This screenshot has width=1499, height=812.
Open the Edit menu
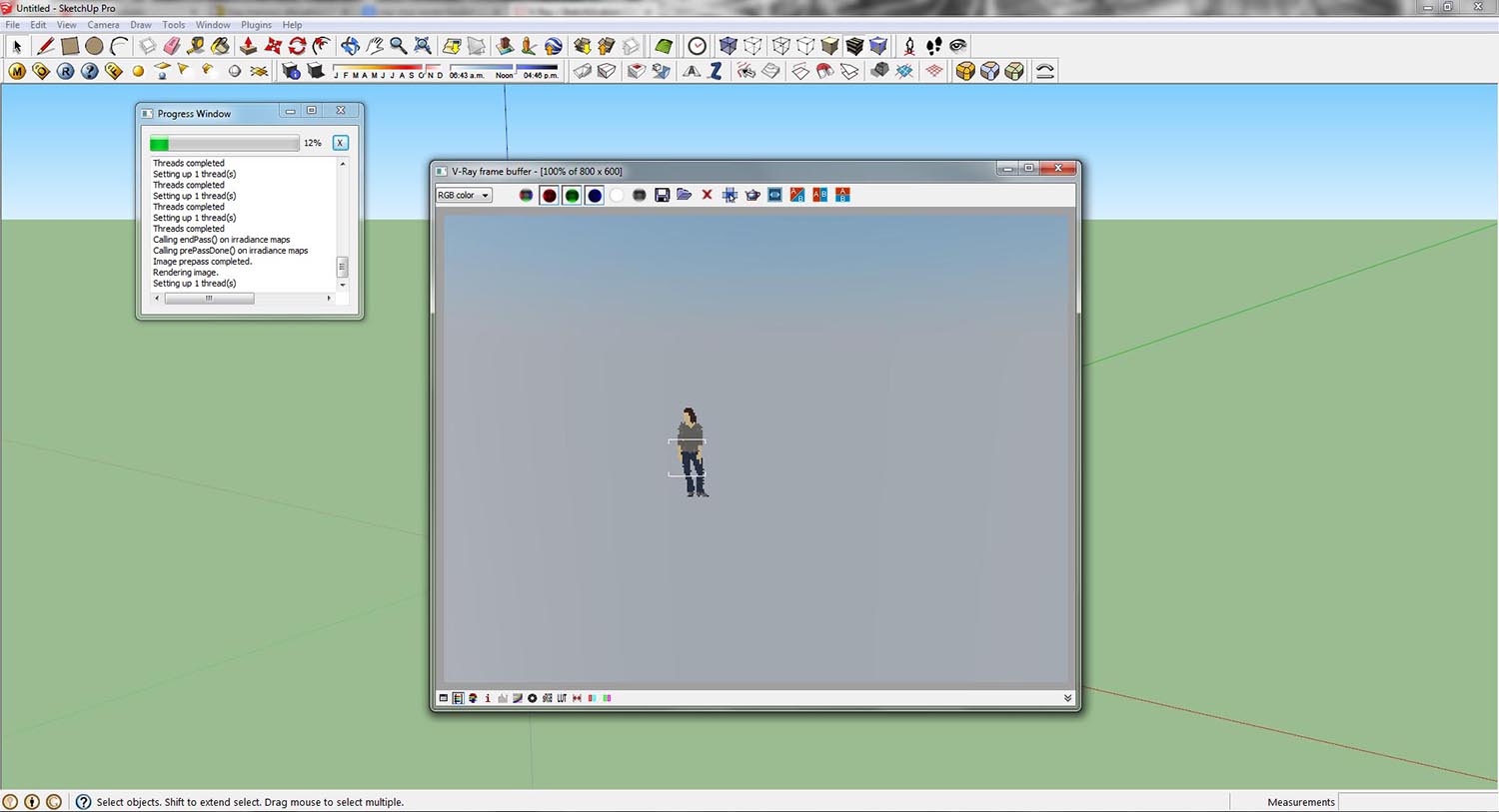[38, 25]
